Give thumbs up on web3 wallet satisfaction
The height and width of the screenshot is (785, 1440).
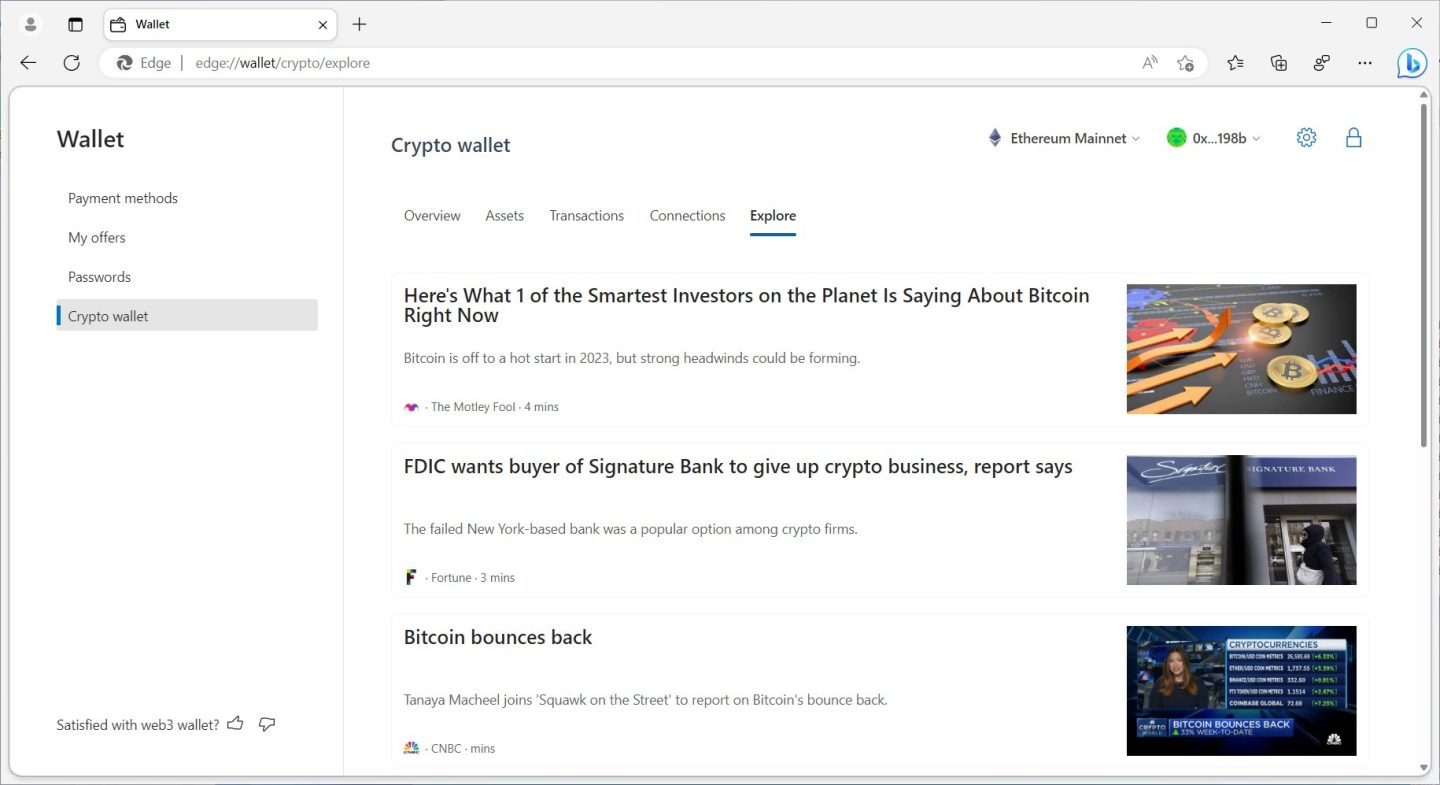(x=235, y=723)
